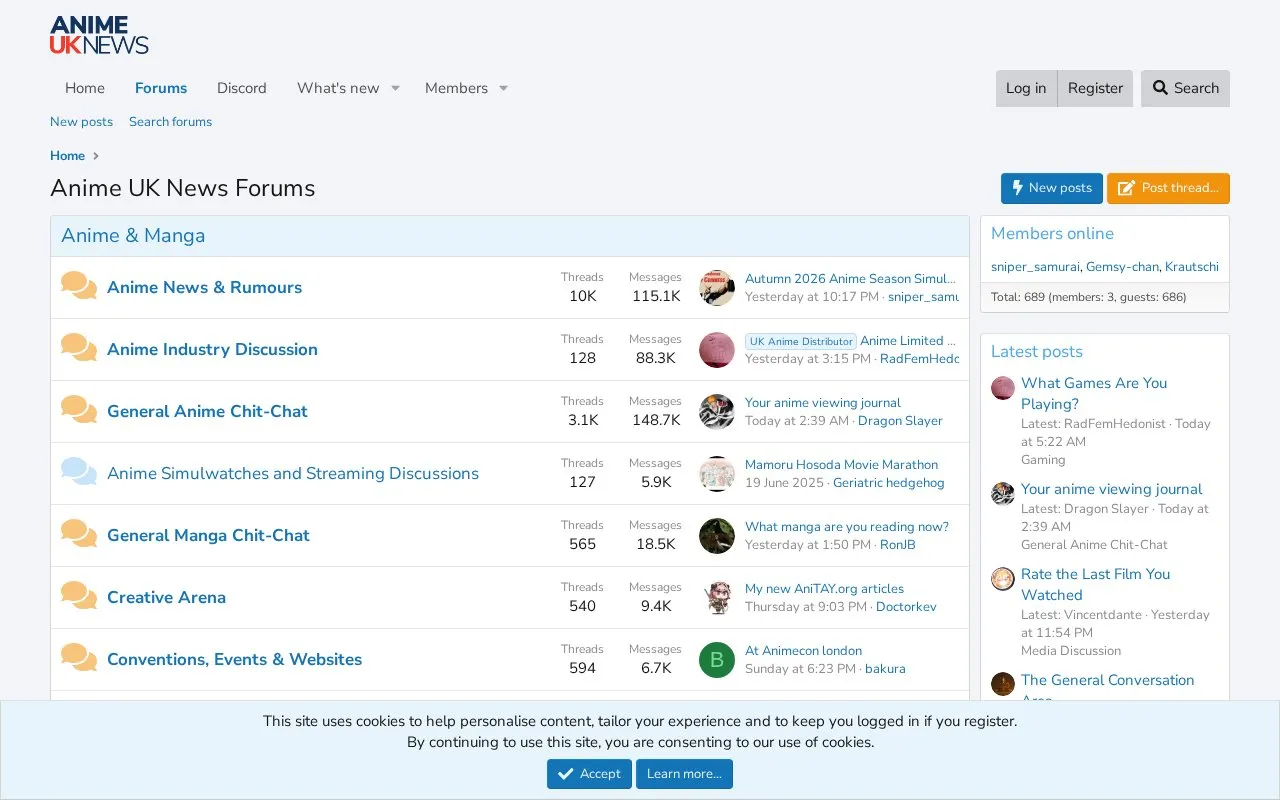
Task: Open the UK Anime Distributor thread prefix tag
Action: coord(800,341)
